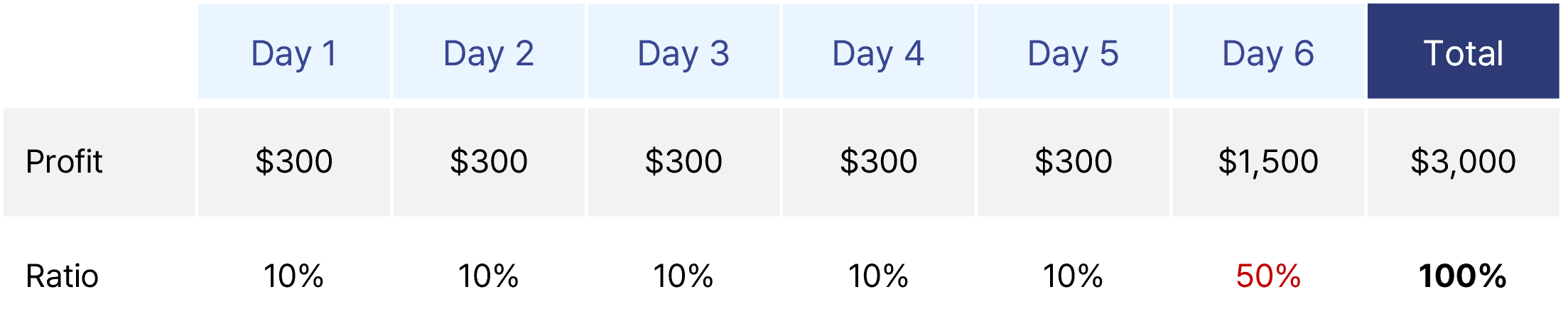This screenshot has height=336, width=1568.
Task: Click the bold 100% total ratio
Action: 1463,276
